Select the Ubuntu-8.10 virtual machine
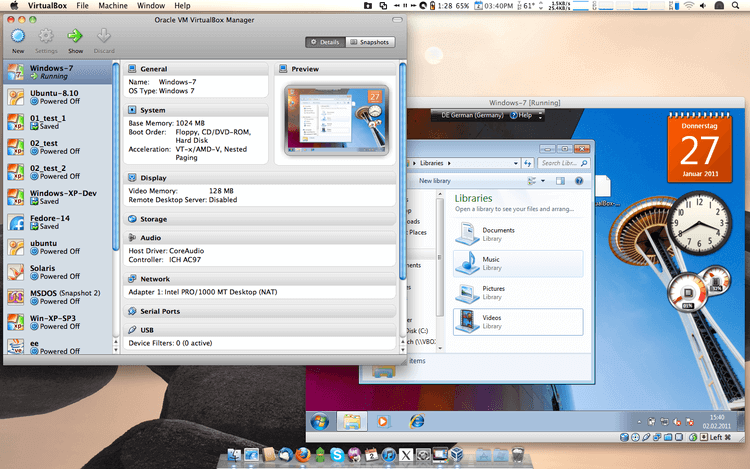Viewport: 750px width, 469px height. pyautogui.click(x=56, y=97)
